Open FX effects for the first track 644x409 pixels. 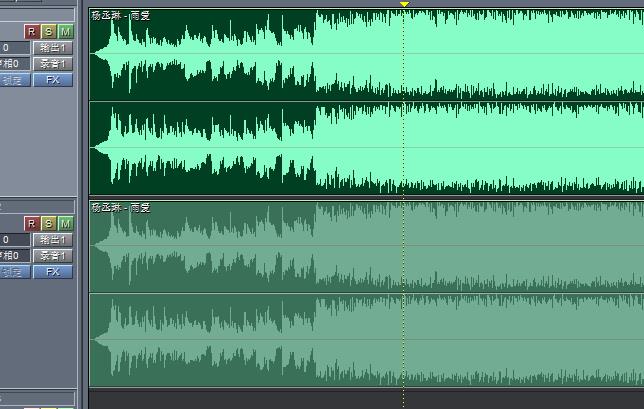53,80
